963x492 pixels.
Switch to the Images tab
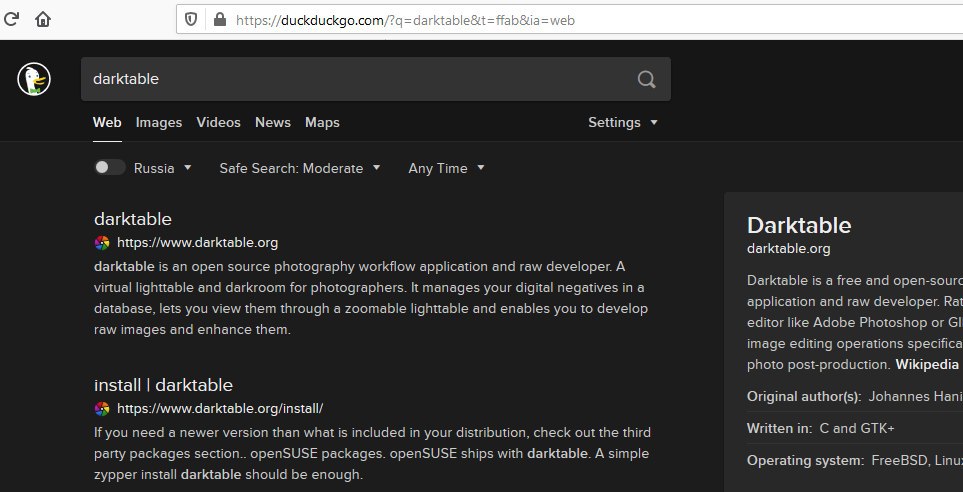(158, 122)
